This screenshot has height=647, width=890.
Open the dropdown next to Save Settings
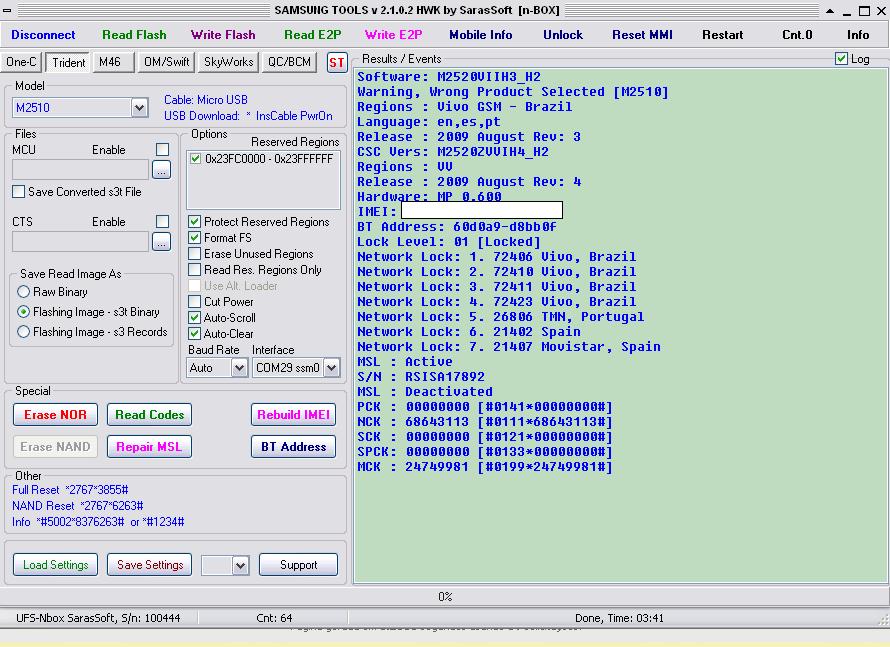click(x=241, y=565)
